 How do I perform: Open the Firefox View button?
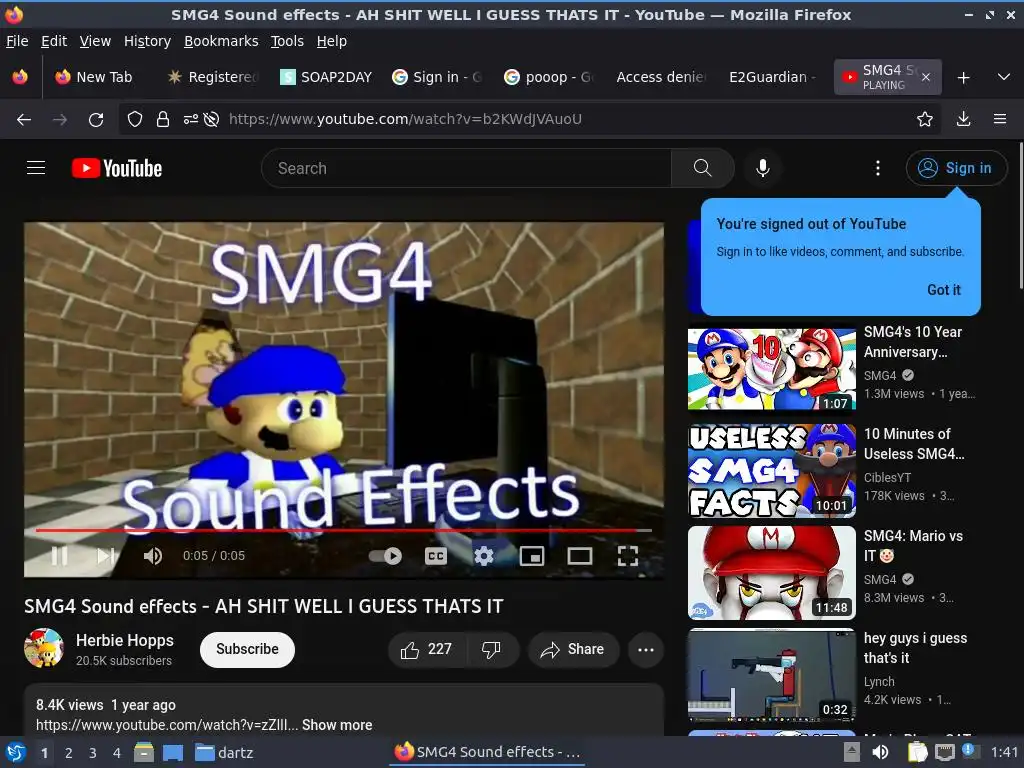[x=20, y=77]
